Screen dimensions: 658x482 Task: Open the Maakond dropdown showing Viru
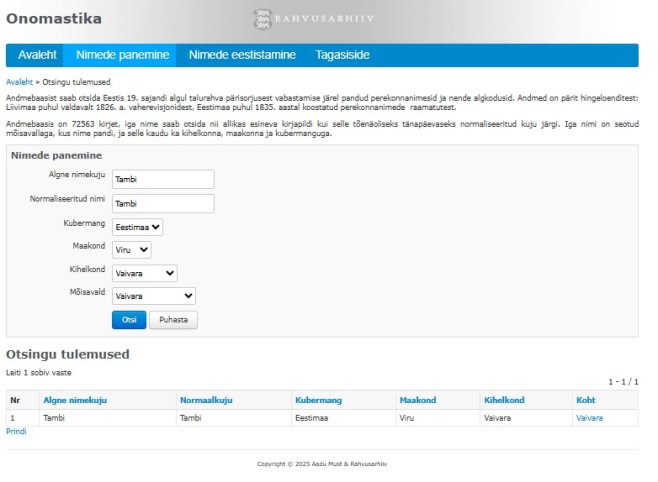point(131,250)
